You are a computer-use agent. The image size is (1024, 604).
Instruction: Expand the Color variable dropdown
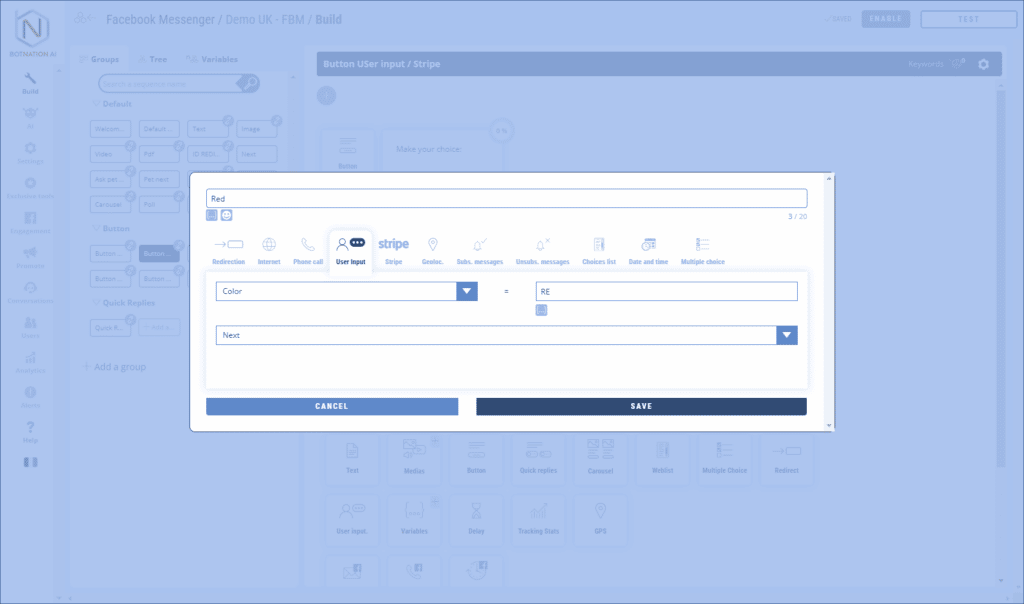(466, 291)
